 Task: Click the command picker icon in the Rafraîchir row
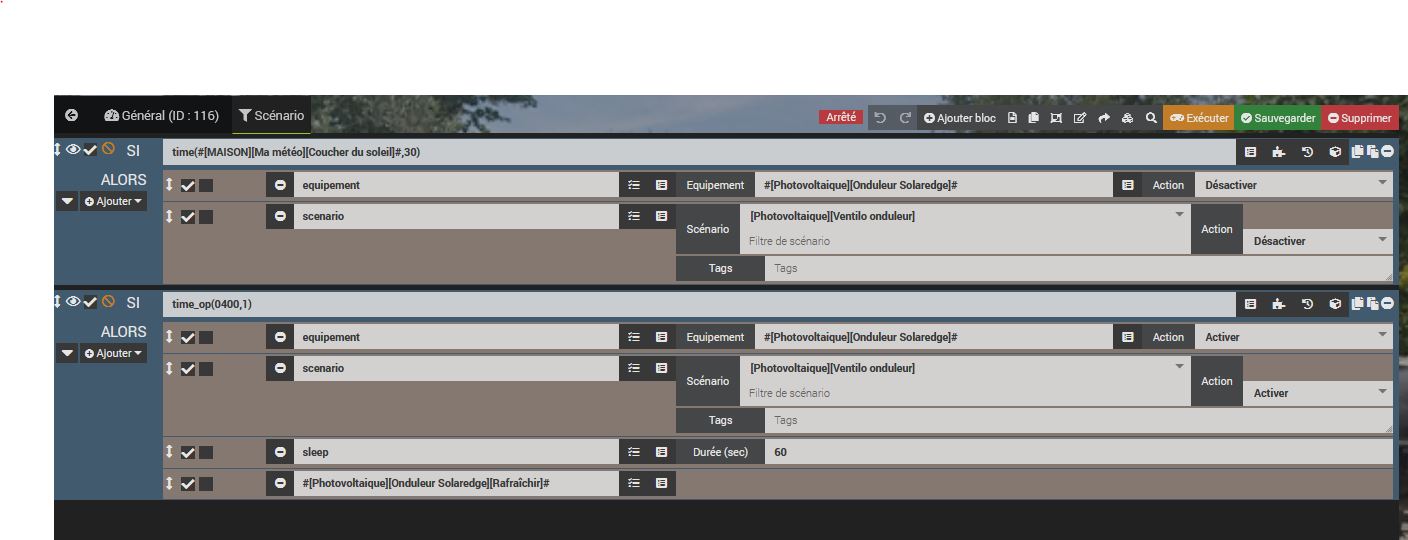pyautogui.click(x=661, y=484)
